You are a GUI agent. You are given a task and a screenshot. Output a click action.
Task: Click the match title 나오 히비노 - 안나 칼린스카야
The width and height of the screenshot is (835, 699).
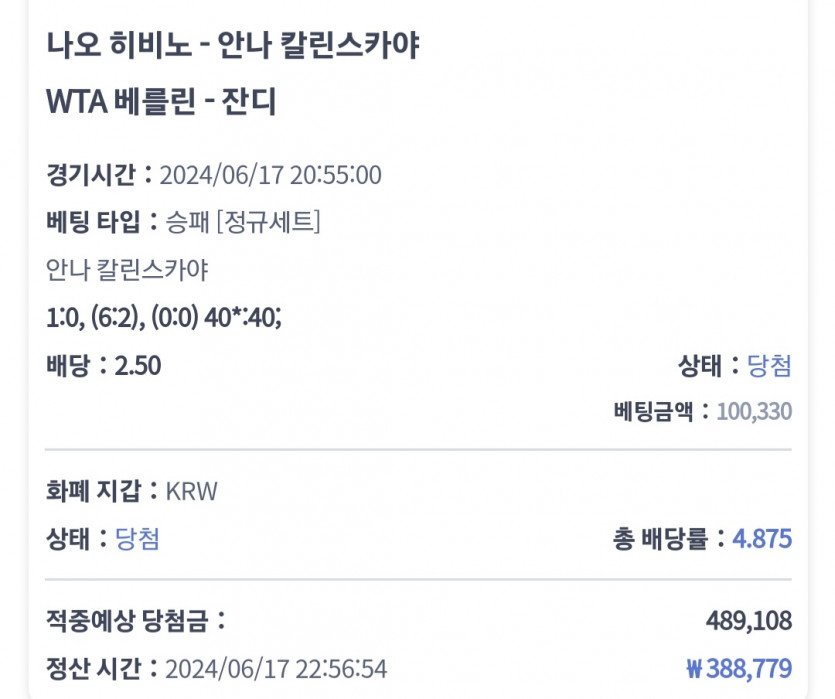click(232, 46)
